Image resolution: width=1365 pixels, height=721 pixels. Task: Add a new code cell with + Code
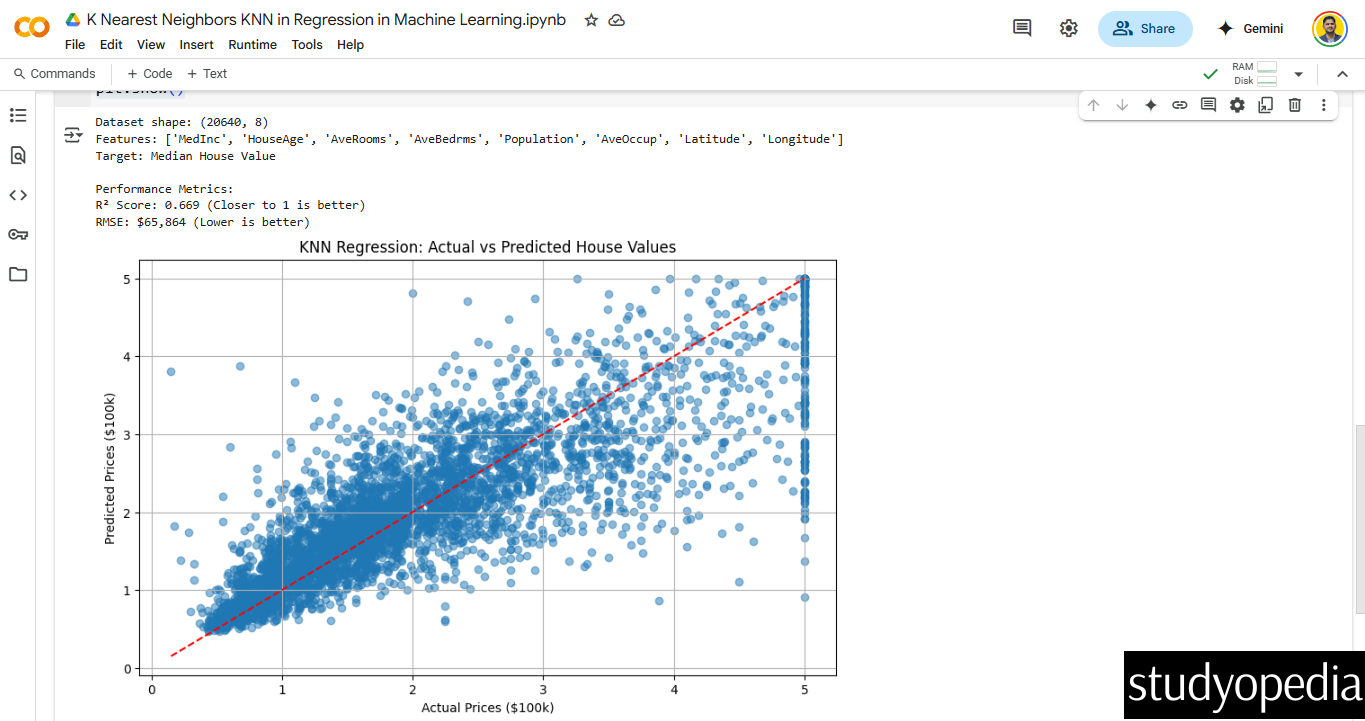[x=148, y=73]
